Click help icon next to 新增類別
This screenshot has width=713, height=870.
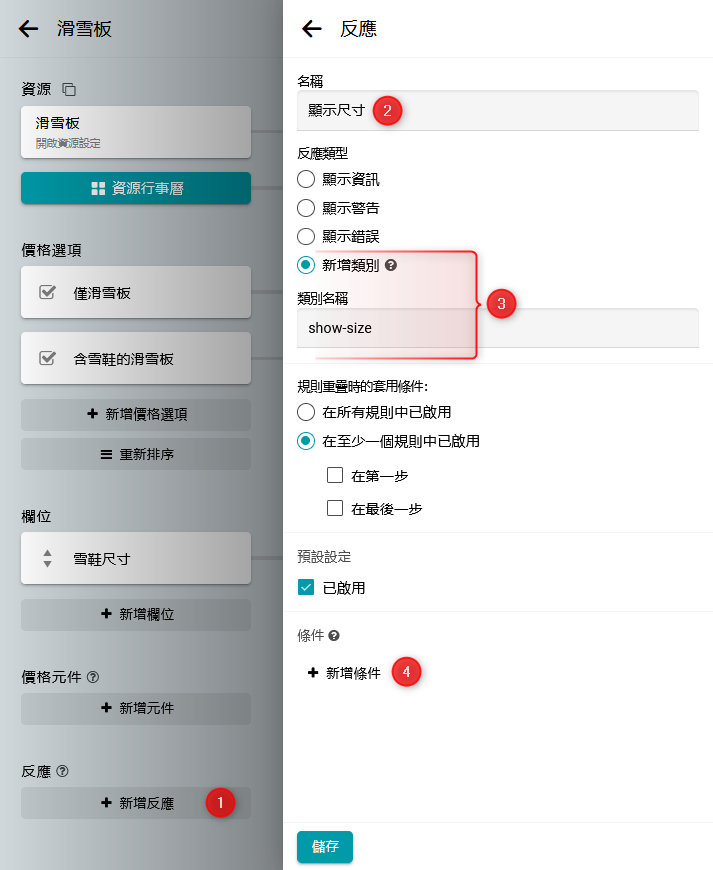pyautogui.click(x=391, y=266)
